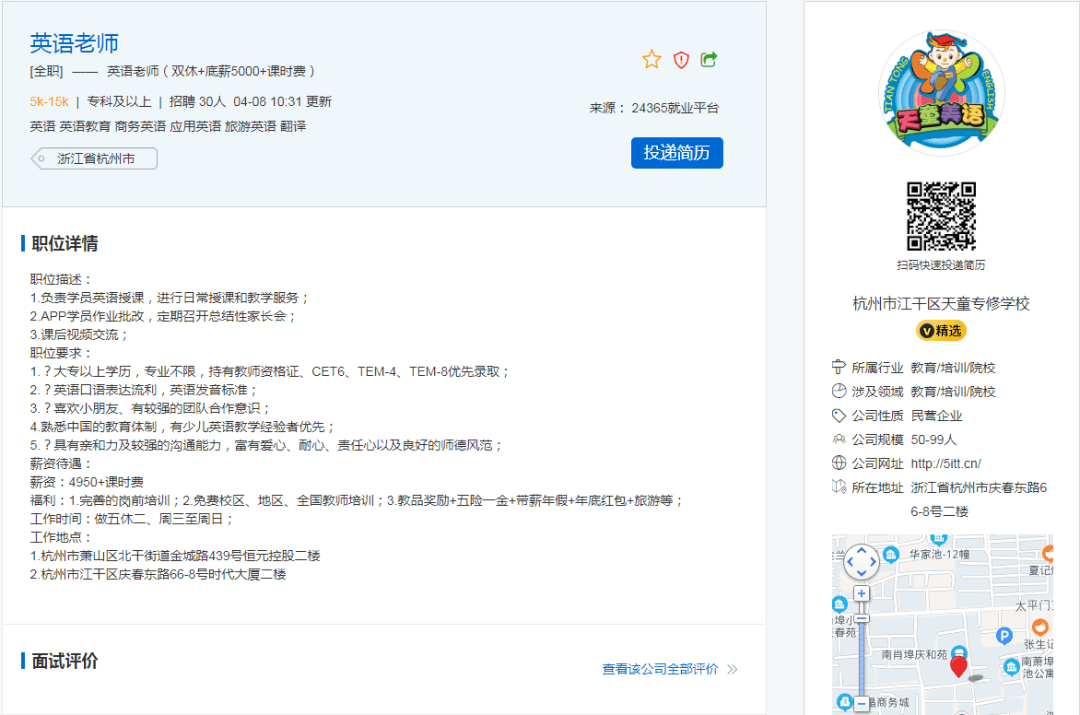This screenshot has height=715, width=1080.
Task: Click the 扫码快速投递简历 caption
Action: [x=941, y=265]
